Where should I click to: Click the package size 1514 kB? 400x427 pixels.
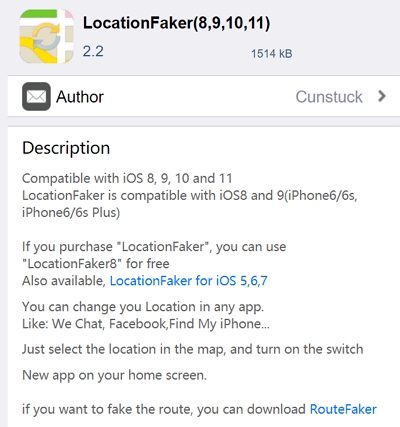point(272,54)
